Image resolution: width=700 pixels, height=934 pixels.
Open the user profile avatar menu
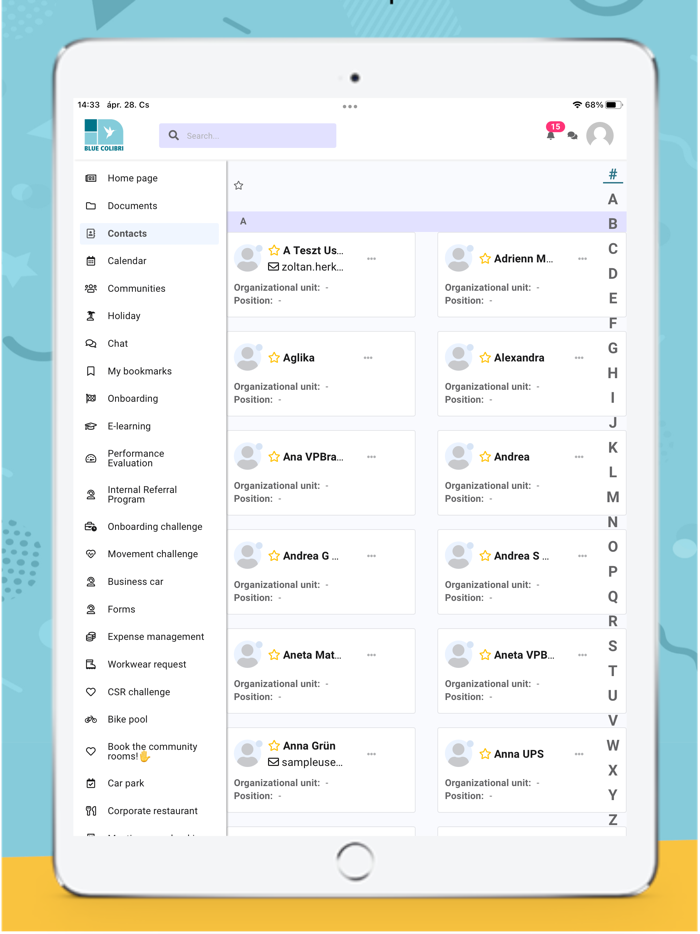pyautogui.click(x=599, y=135)
